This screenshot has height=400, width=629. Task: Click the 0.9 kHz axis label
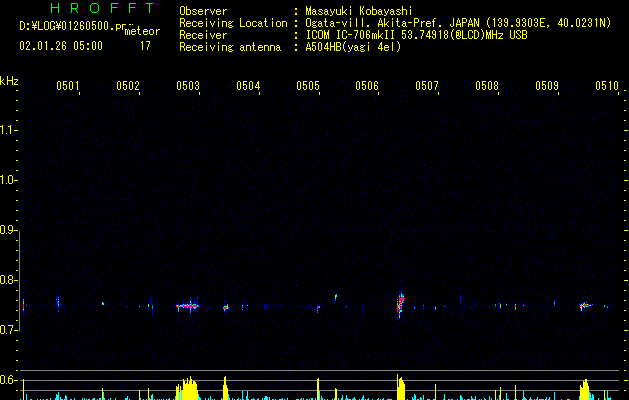pos(8,230)
